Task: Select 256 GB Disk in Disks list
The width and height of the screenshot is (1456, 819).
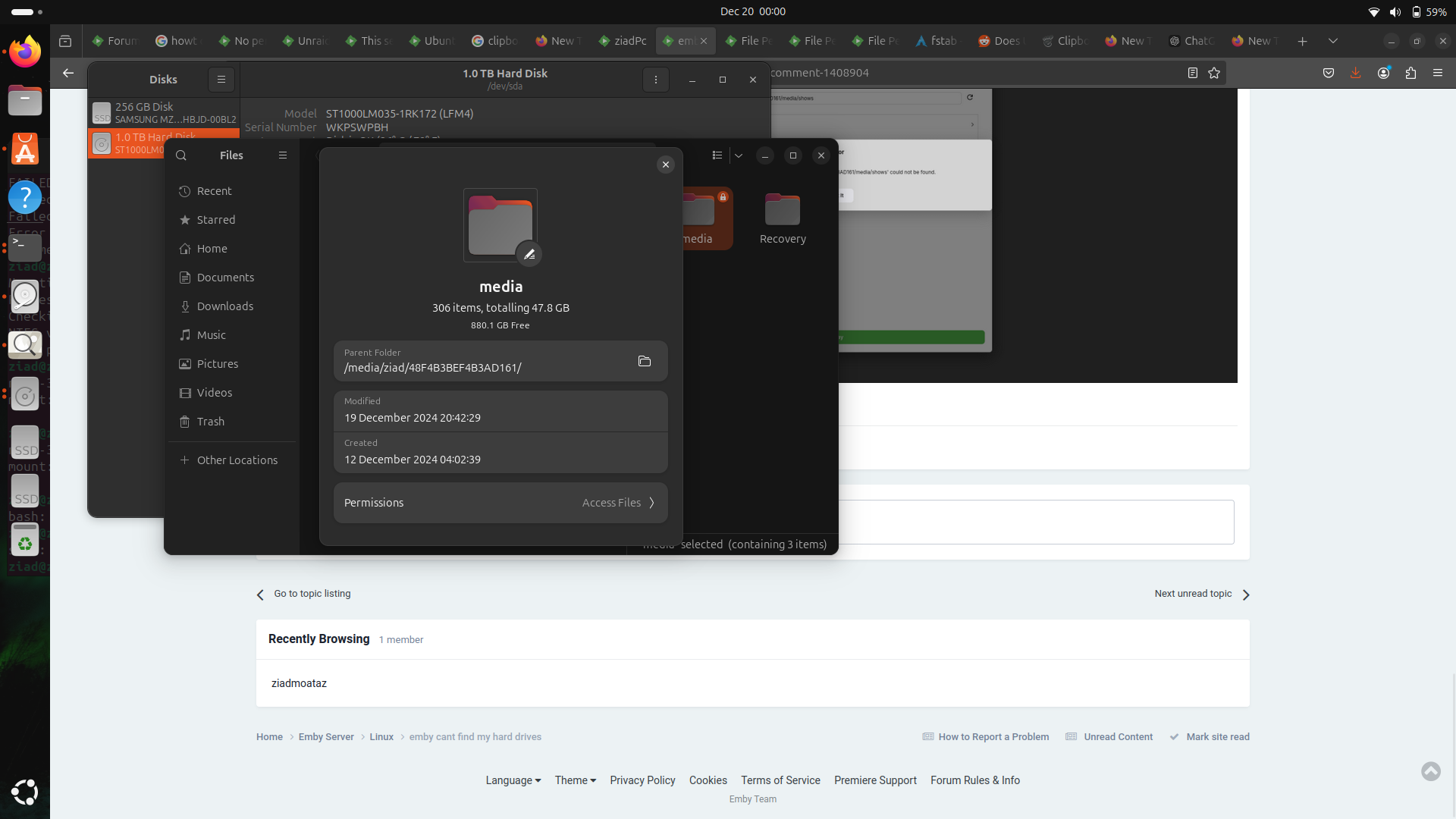Action: 165,112
